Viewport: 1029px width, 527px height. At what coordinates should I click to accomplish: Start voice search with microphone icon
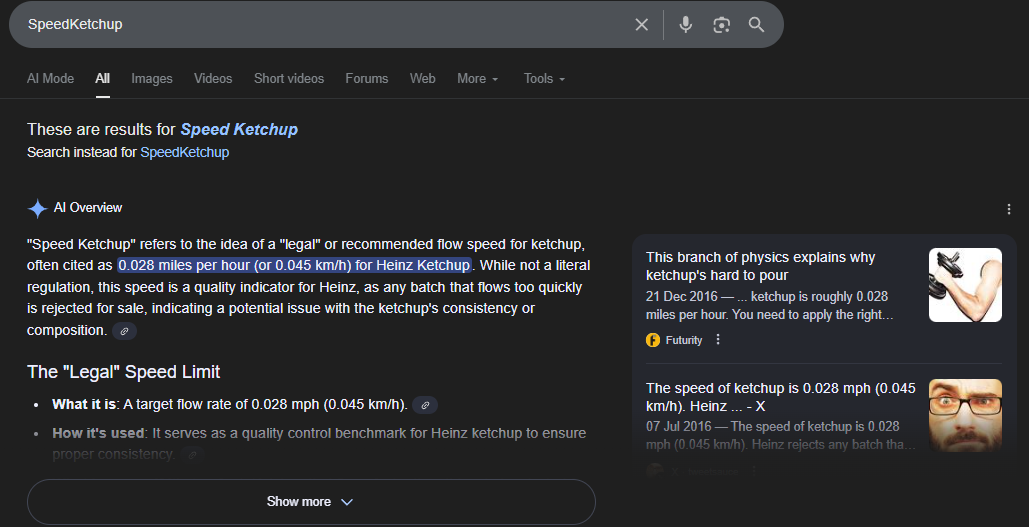point(685,25)
